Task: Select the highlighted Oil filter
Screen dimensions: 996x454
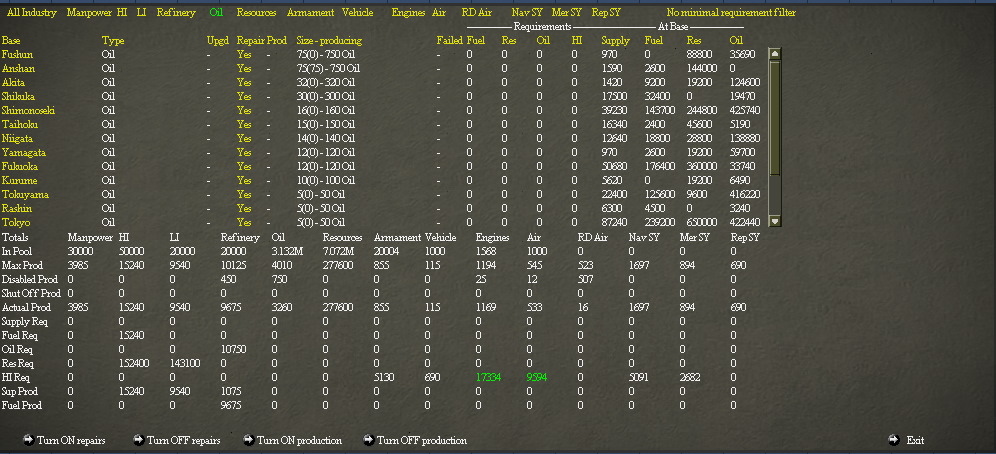Action: click(x=216, y=12)
